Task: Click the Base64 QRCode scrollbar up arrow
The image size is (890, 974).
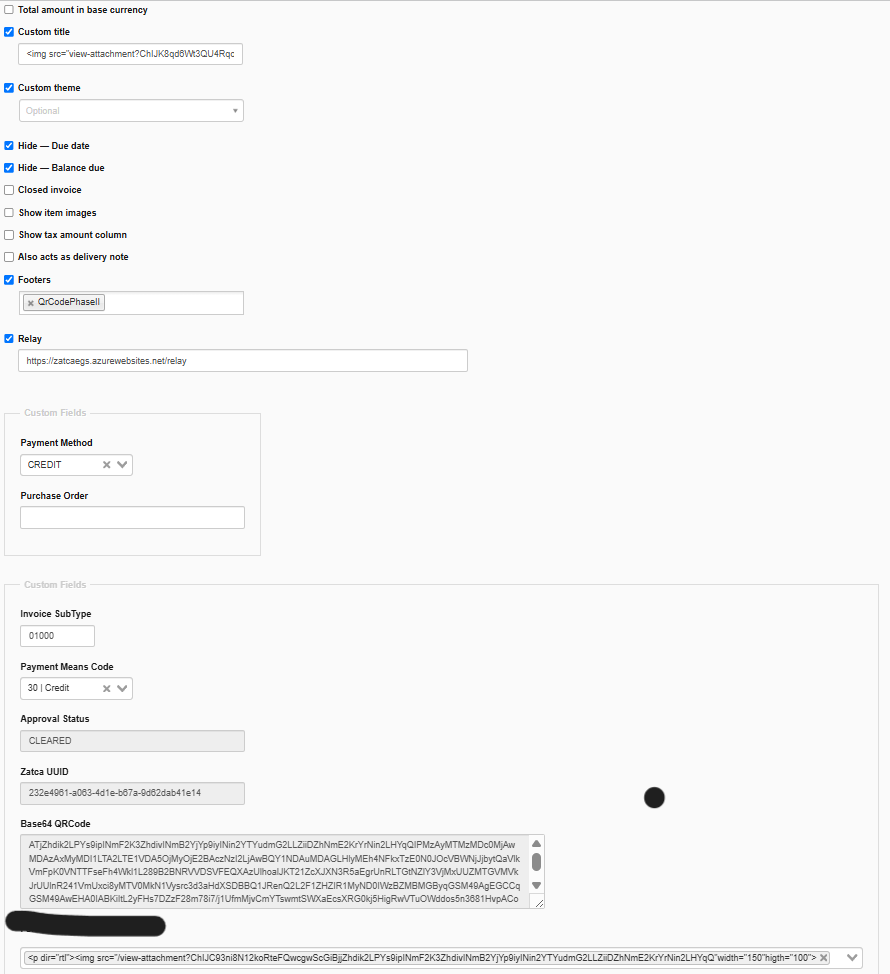Action: 537,844
